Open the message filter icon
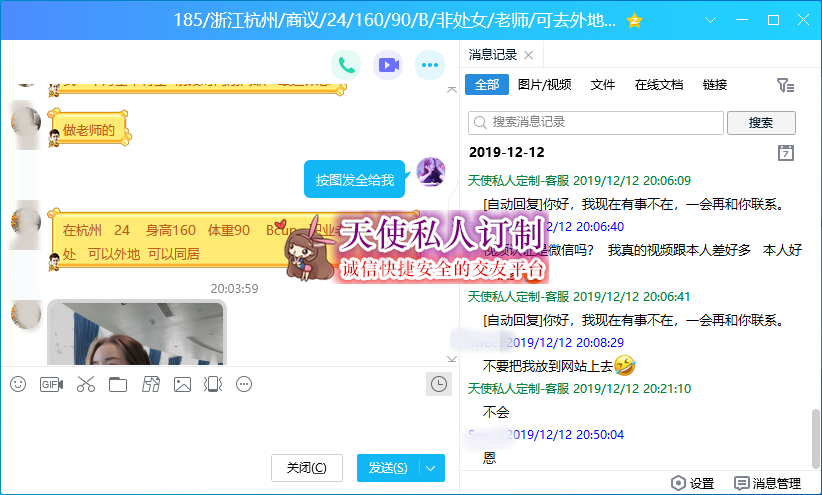This screenshot has height=495, width=822. click(785, 86)
